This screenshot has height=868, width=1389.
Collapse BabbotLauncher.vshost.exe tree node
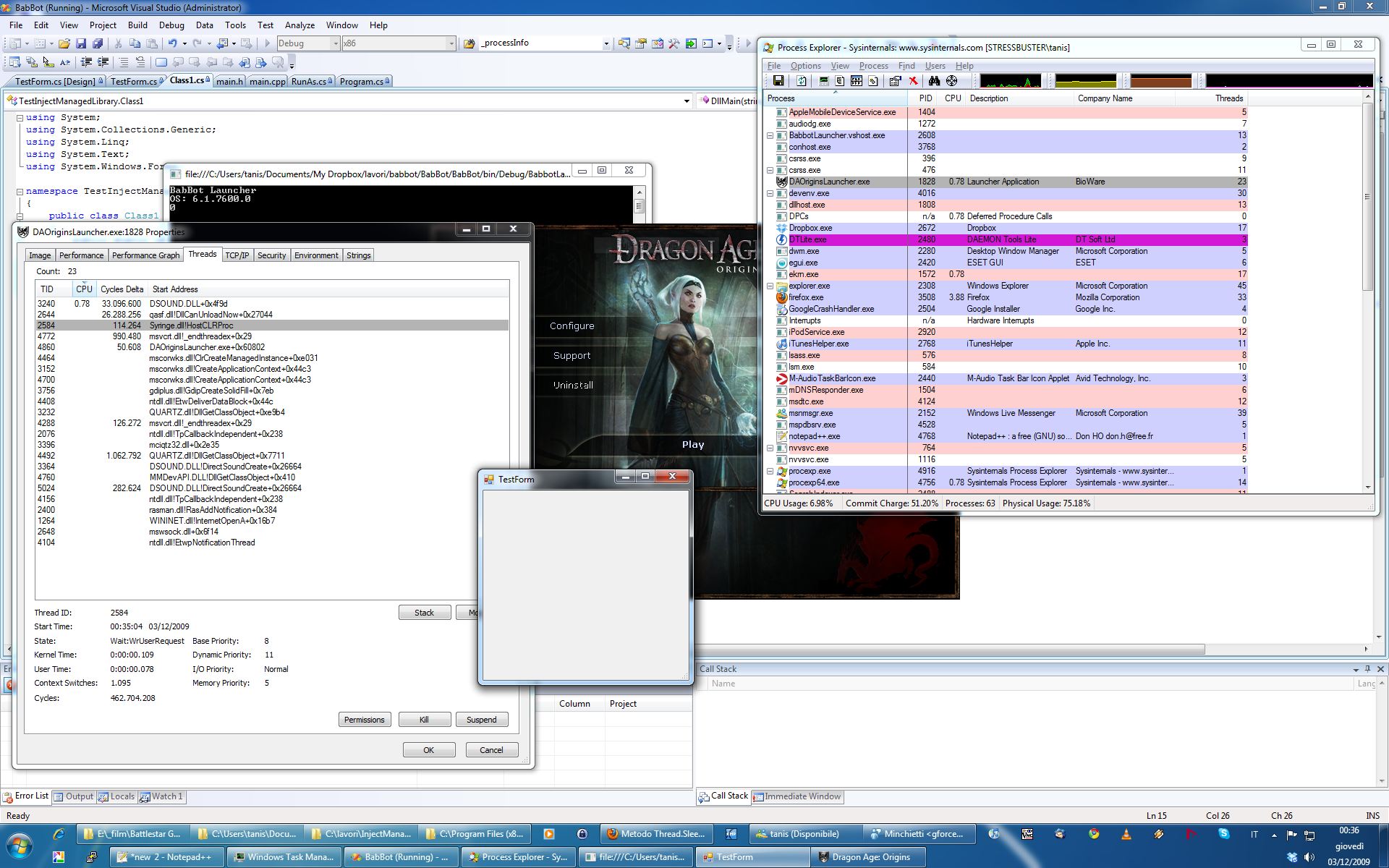point(770,135)
